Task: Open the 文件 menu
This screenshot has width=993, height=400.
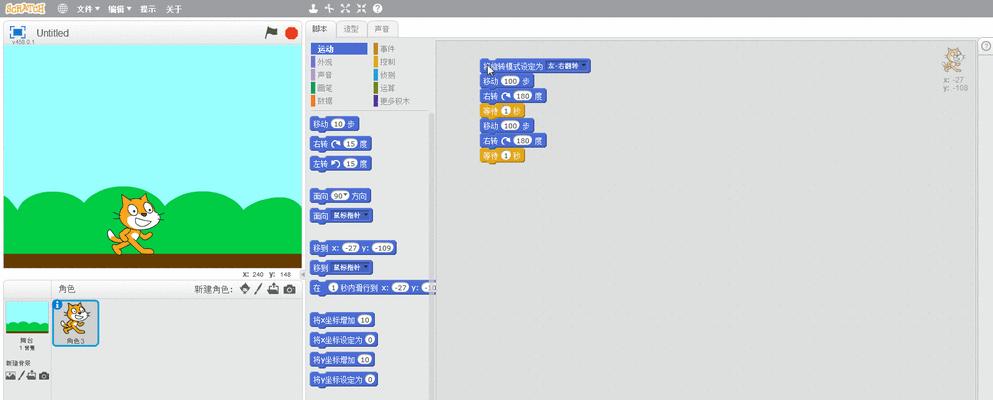Action: (88, 9)
